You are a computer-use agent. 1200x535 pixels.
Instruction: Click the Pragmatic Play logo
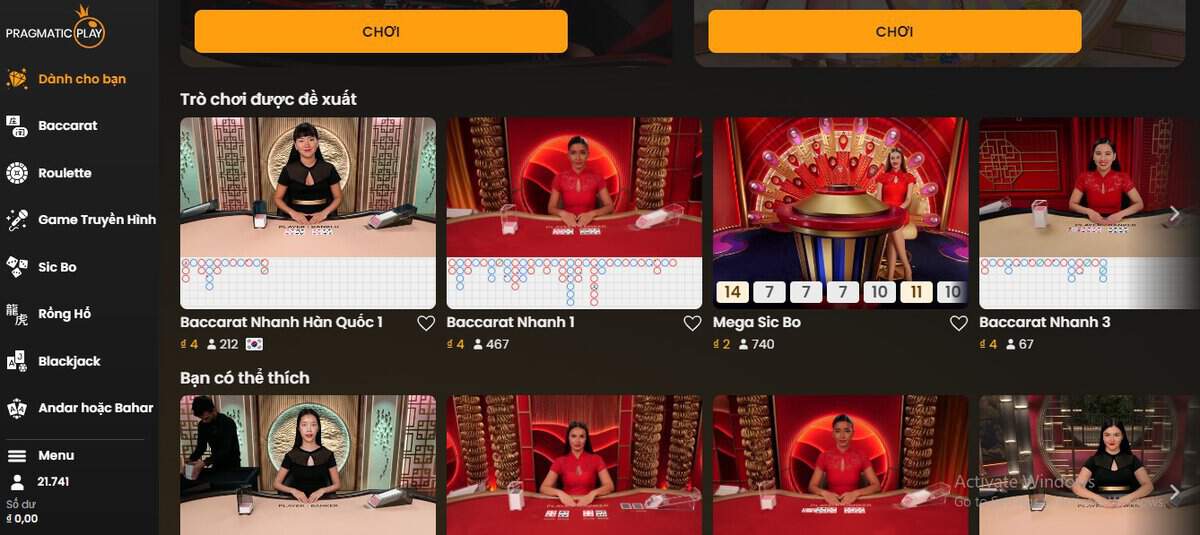pyautogui.click(x=55, y=27)
